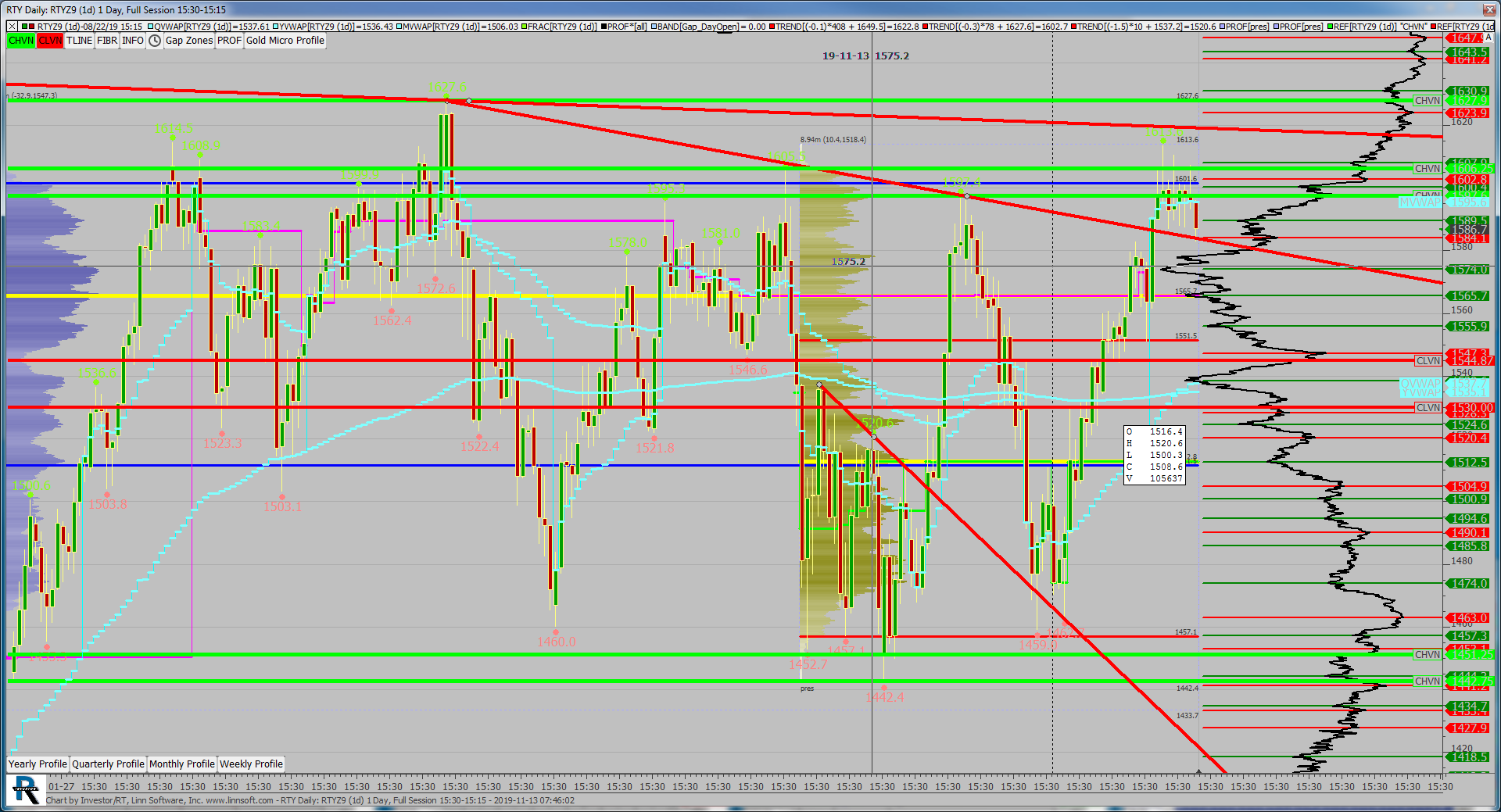Screen dimensions: 1501x812
Task: Select the 1427.9 red price marker
Action: (1469, 728)
